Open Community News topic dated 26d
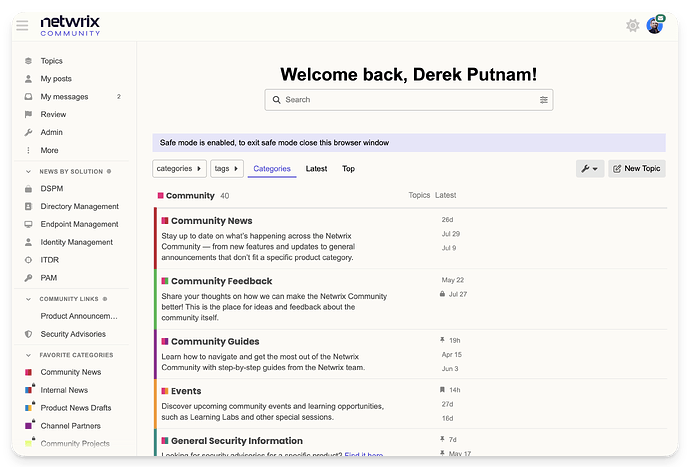Image resolution: width=690 pixels, height=467 pixels. point(447,220)
